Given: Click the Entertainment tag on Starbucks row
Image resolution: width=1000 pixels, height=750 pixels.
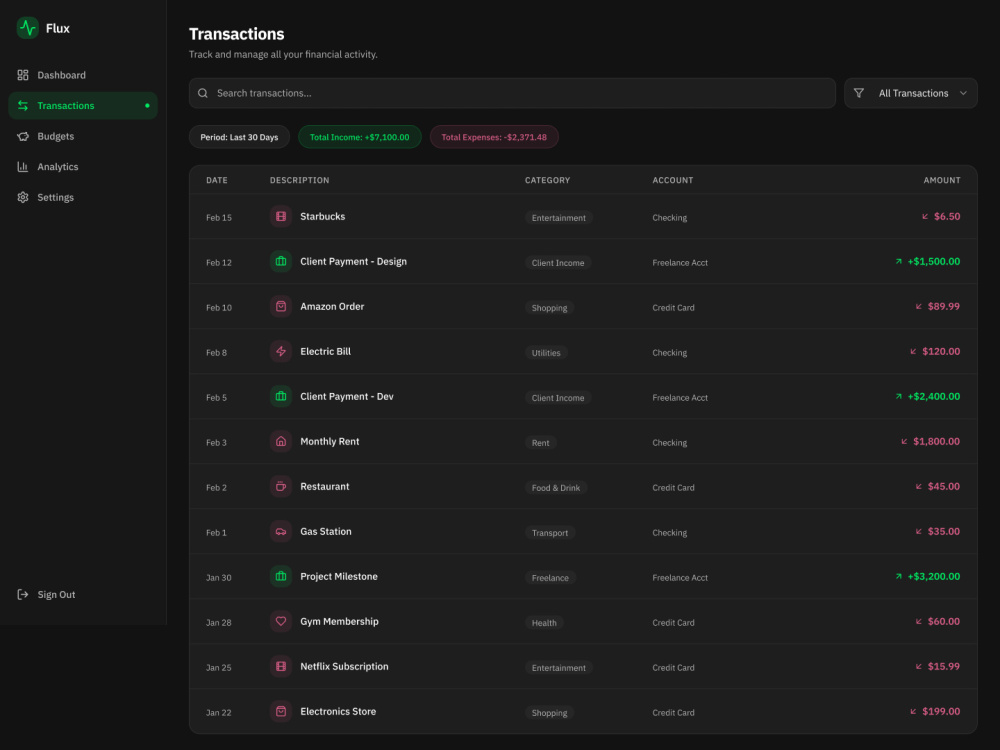Looking at the screenshot, I should point(559,218).
